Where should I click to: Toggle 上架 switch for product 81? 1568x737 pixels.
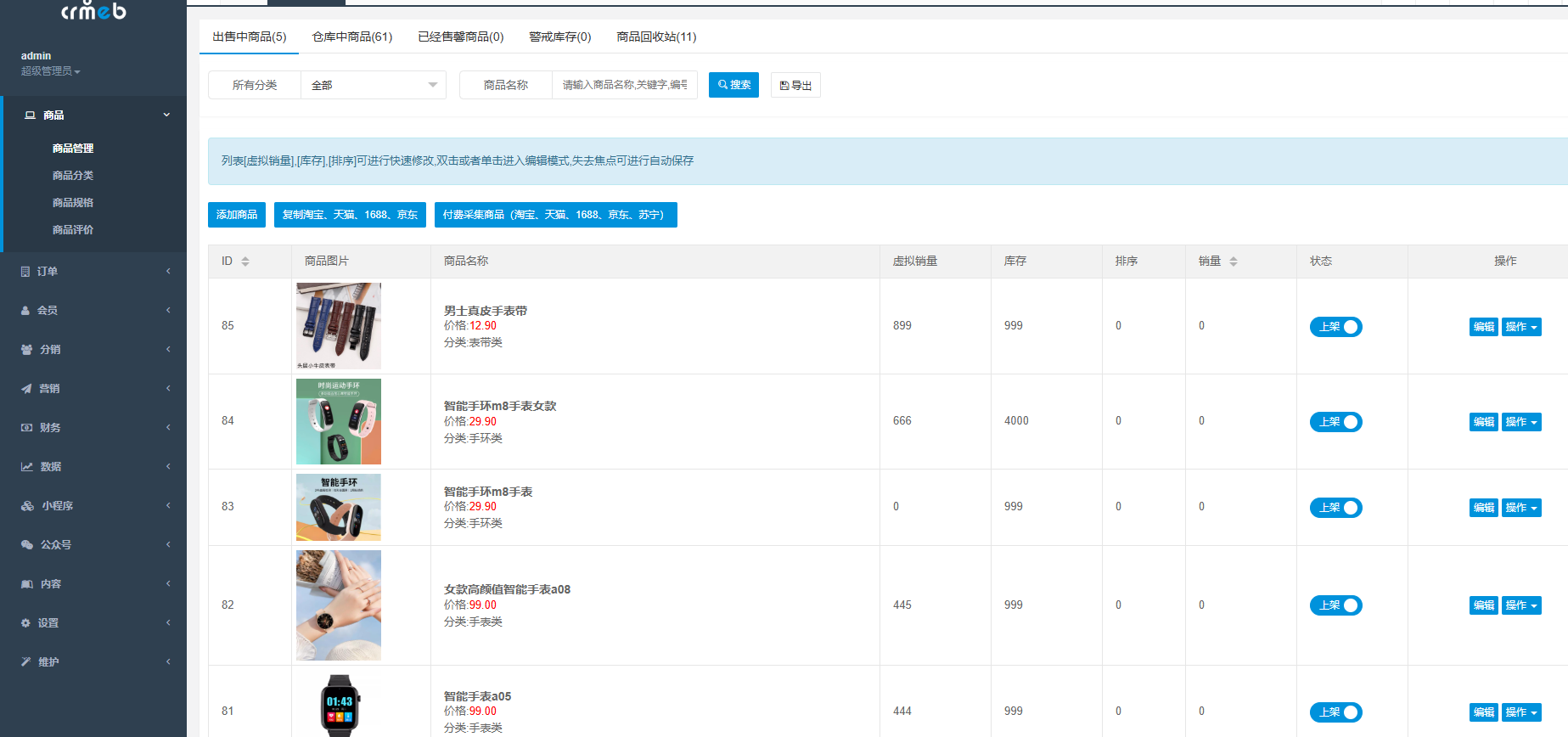pyautogui.click(x=1335, y=712)
